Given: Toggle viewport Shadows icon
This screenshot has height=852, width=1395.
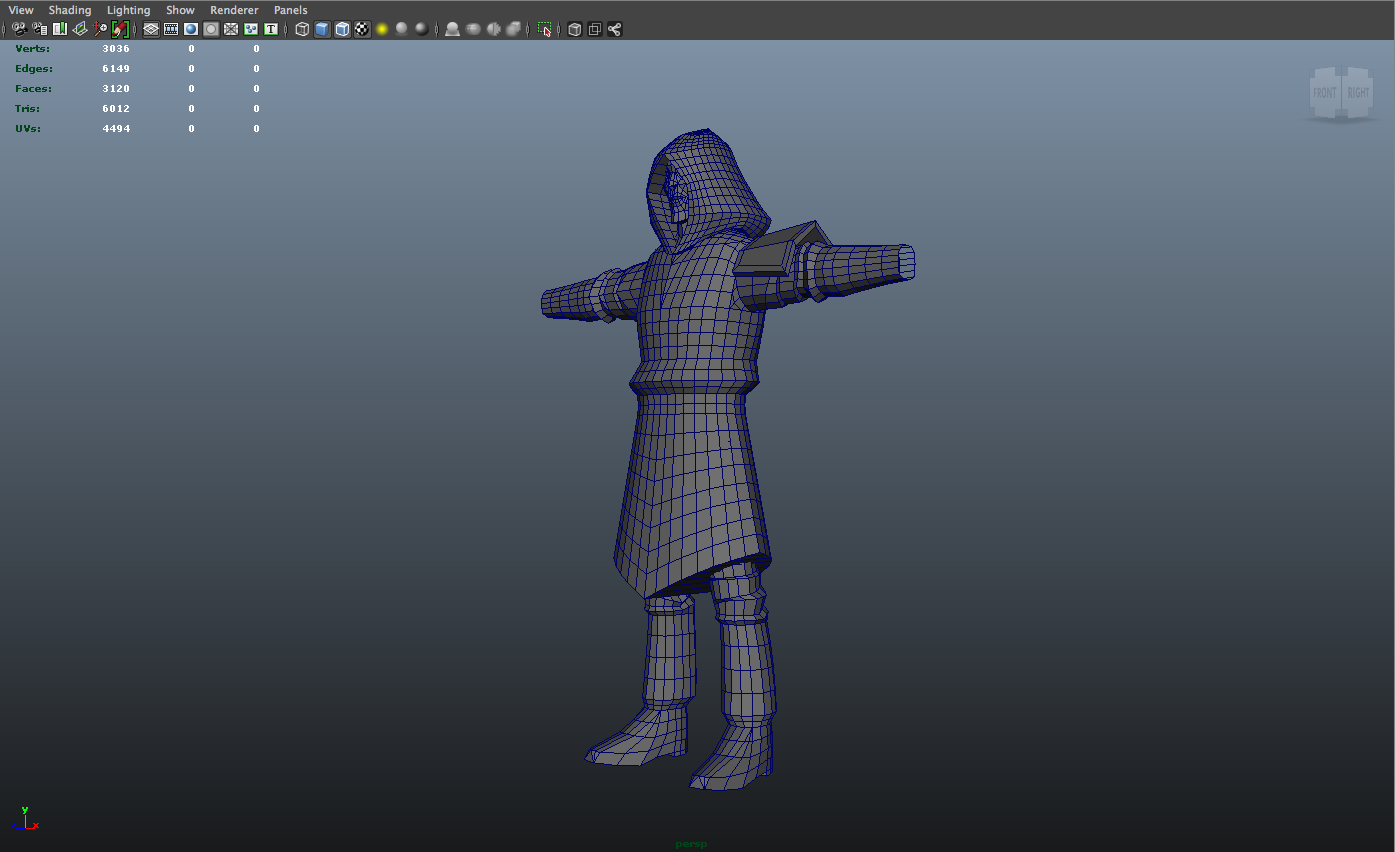Looking at the screenshot, I should (402, 29).
